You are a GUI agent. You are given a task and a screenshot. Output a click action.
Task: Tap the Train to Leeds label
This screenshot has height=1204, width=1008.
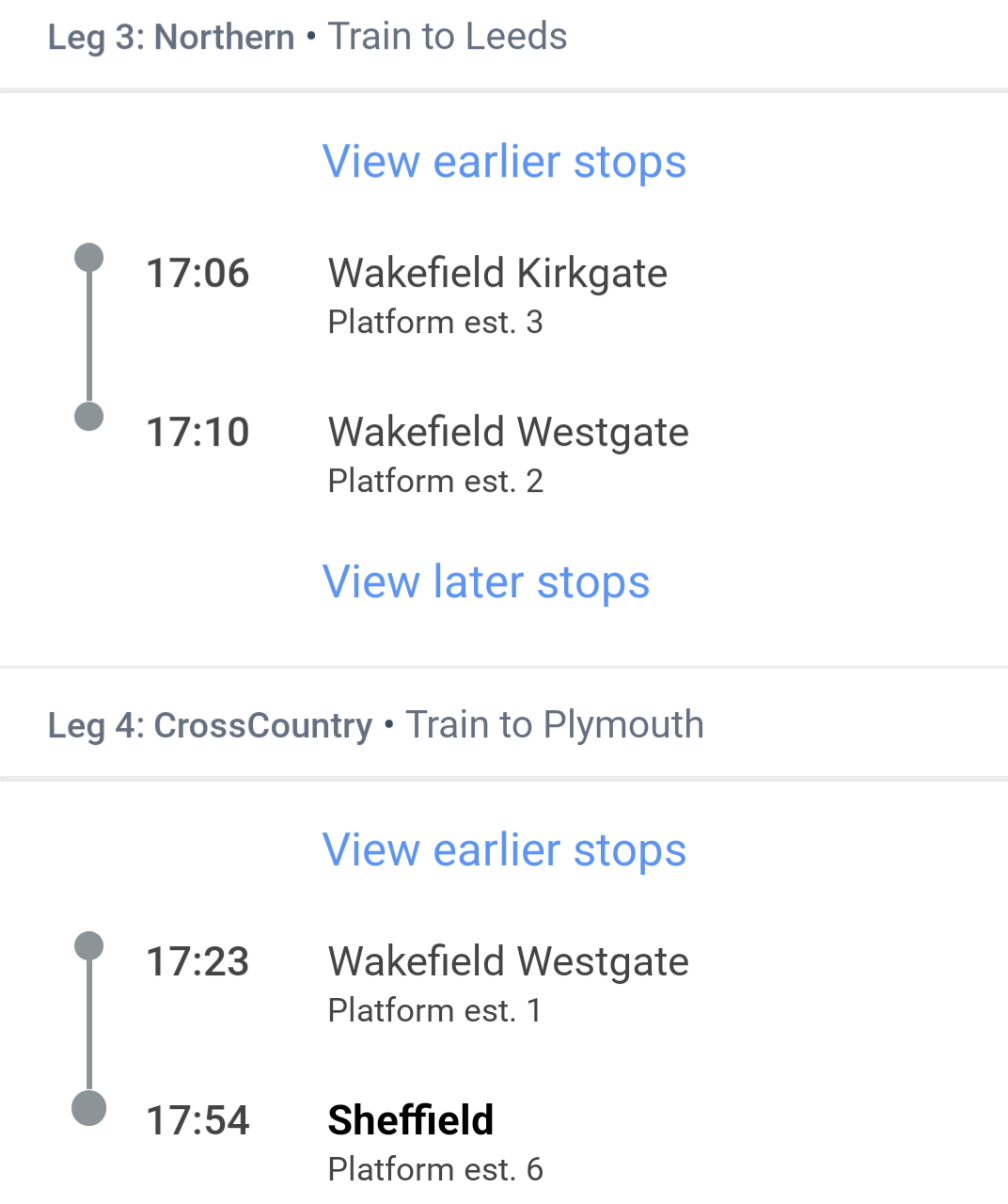coord(448,37)
